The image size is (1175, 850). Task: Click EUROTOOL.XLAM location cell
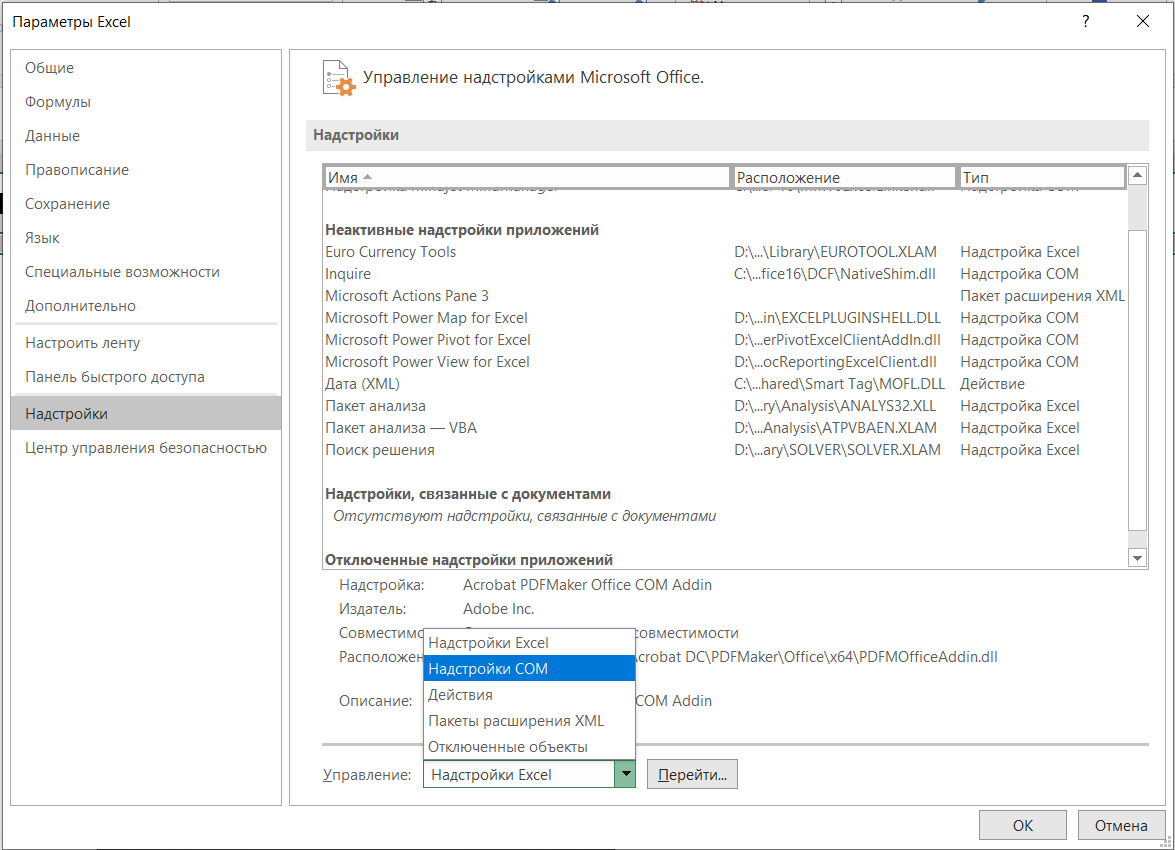(x=835, y=252)
